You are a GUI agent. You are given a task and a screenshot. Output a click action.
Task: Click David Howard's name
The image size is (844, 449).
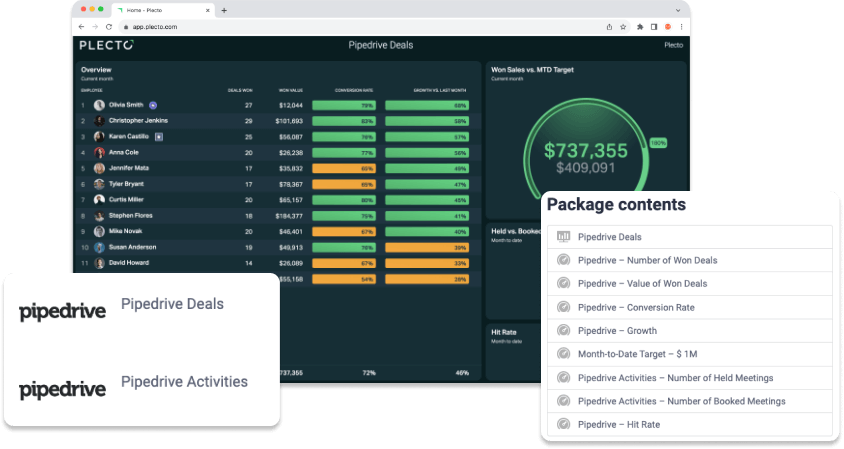[129, 263]
